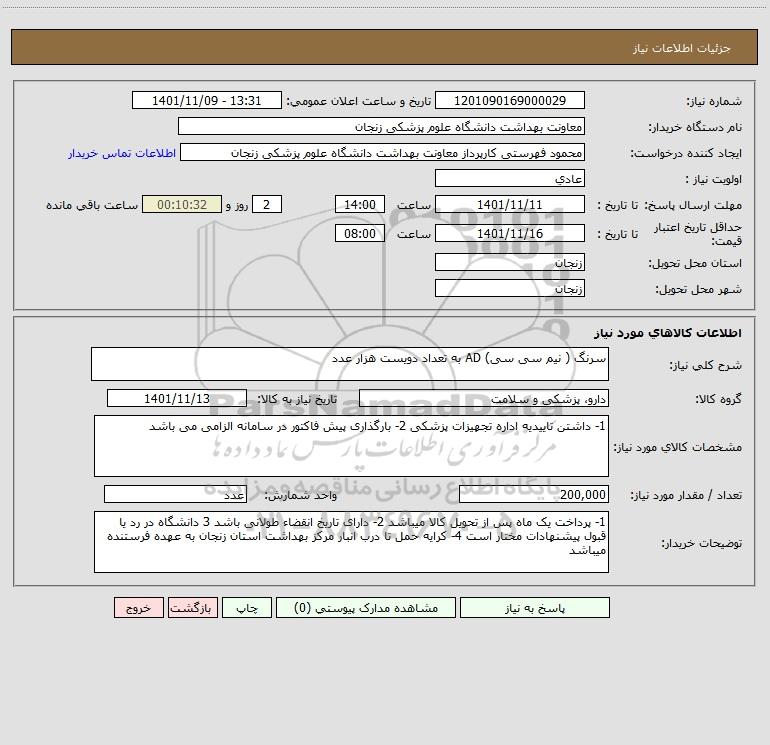
Task: Click delivery province field زنجان
Action: pyautogui.click(x=510, y=262)
